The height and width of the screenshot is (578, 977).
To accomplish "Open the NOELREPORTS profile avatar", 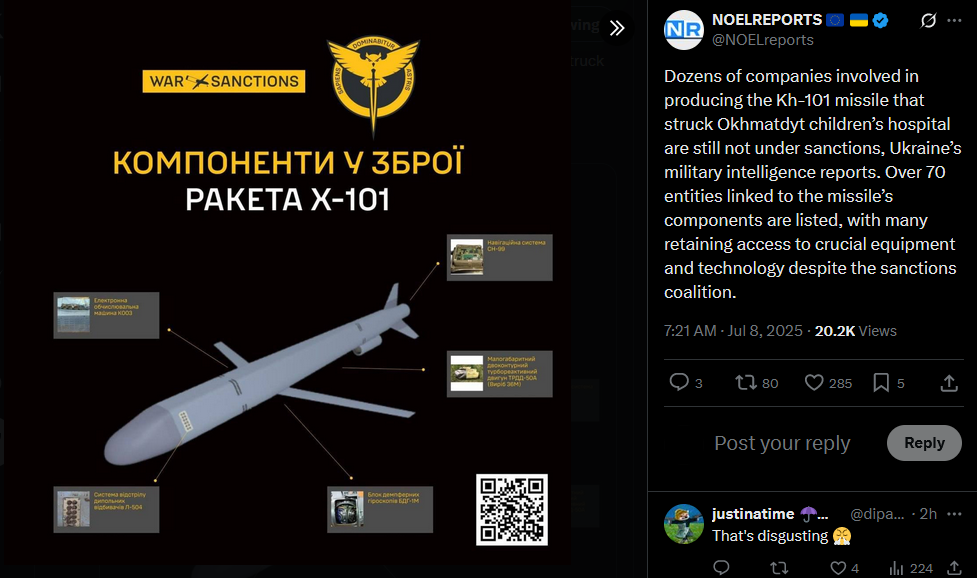I will coord(684,29).
